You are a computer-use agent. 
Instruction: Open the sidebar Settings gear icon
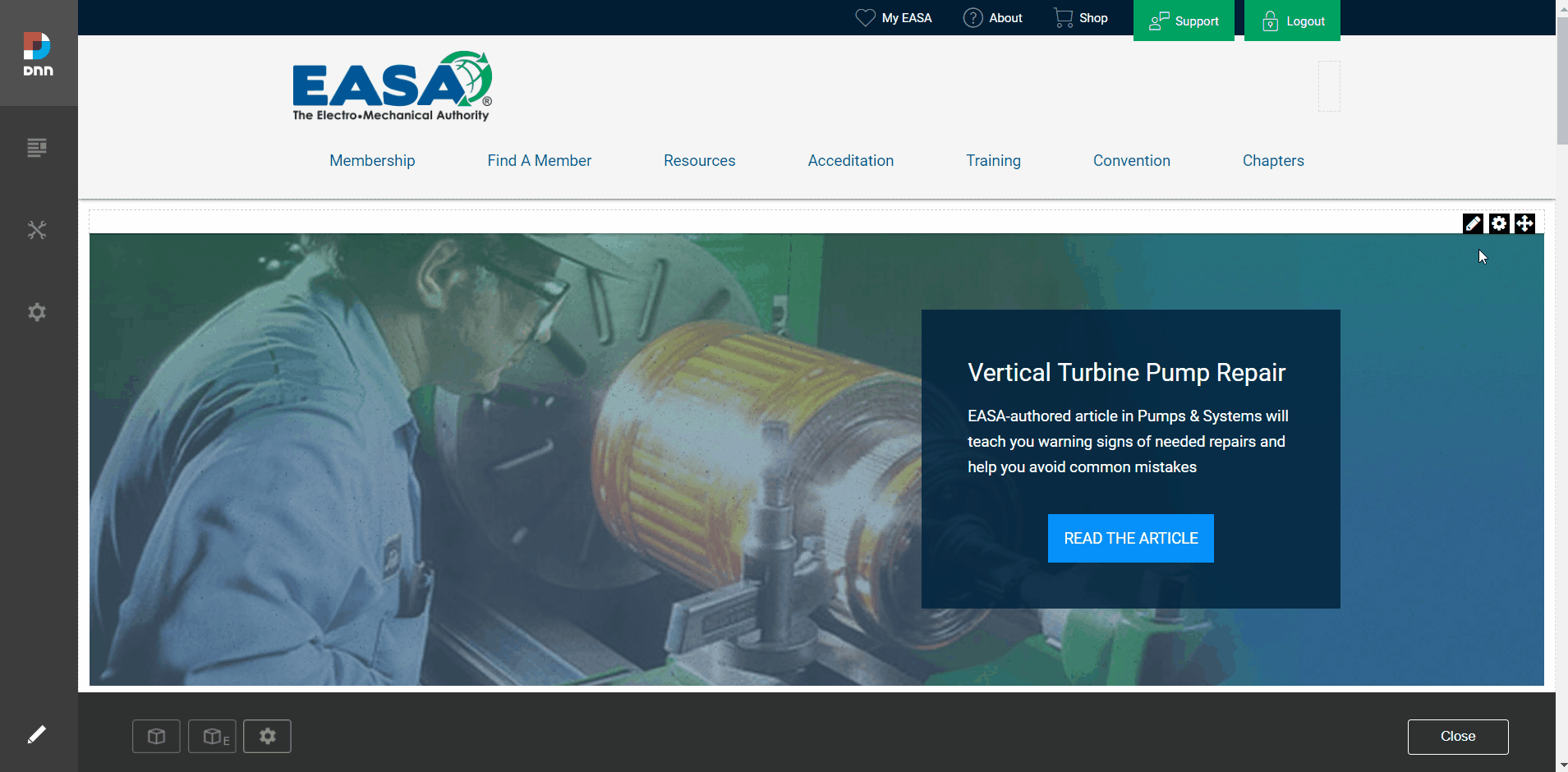(x=37, y=312)
